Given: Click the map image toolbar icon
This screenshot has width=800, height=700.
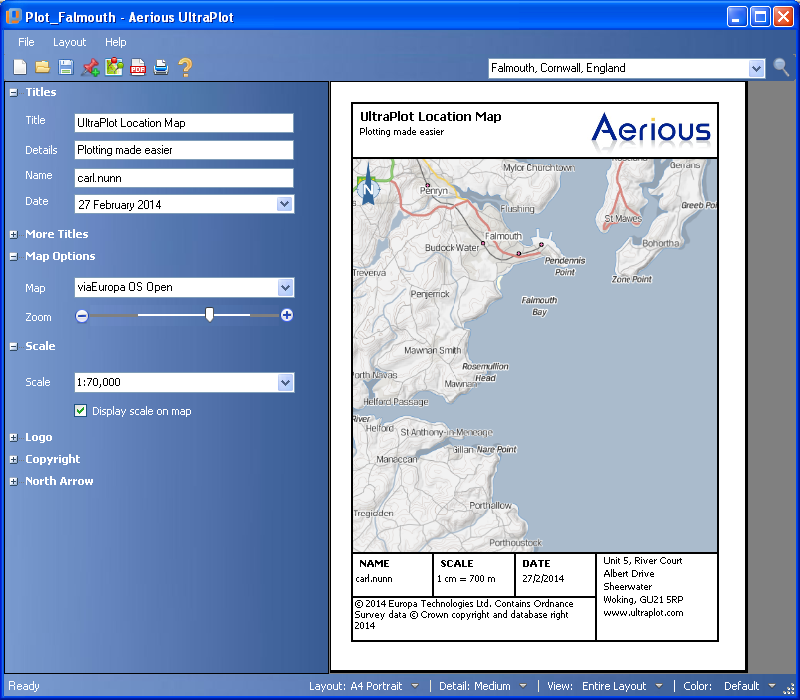Looking at the screenshot, I should pyautogui.click(x=114, y=67).
